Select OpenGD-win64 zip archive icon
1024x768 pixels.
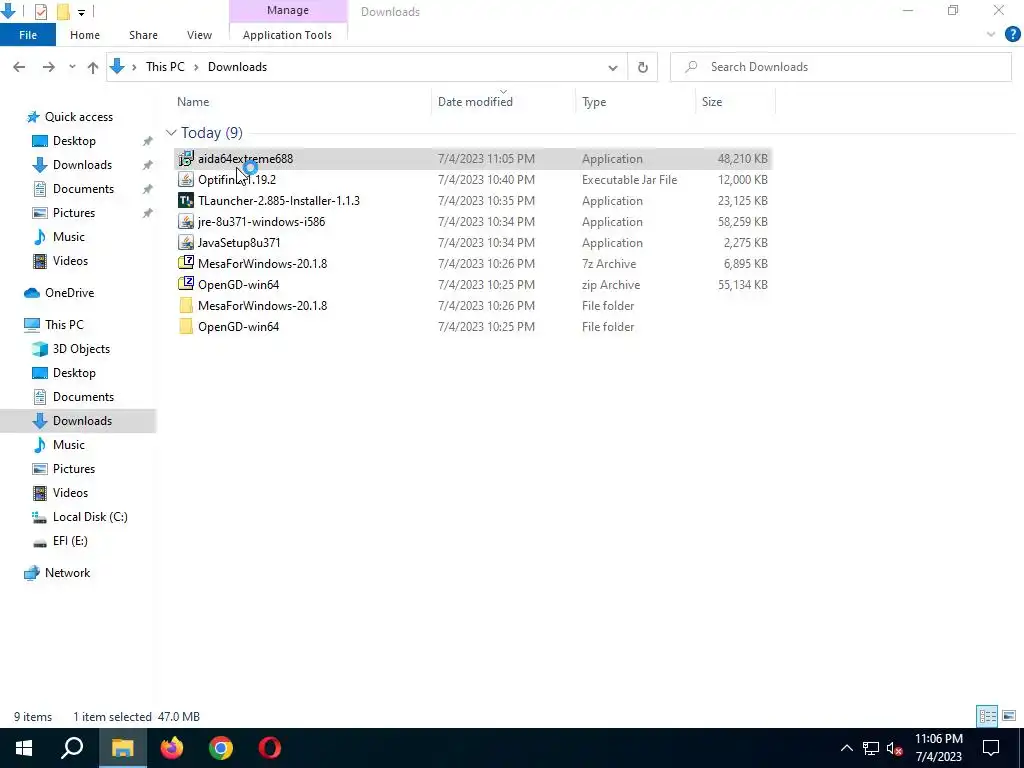(x=186, y=284)
